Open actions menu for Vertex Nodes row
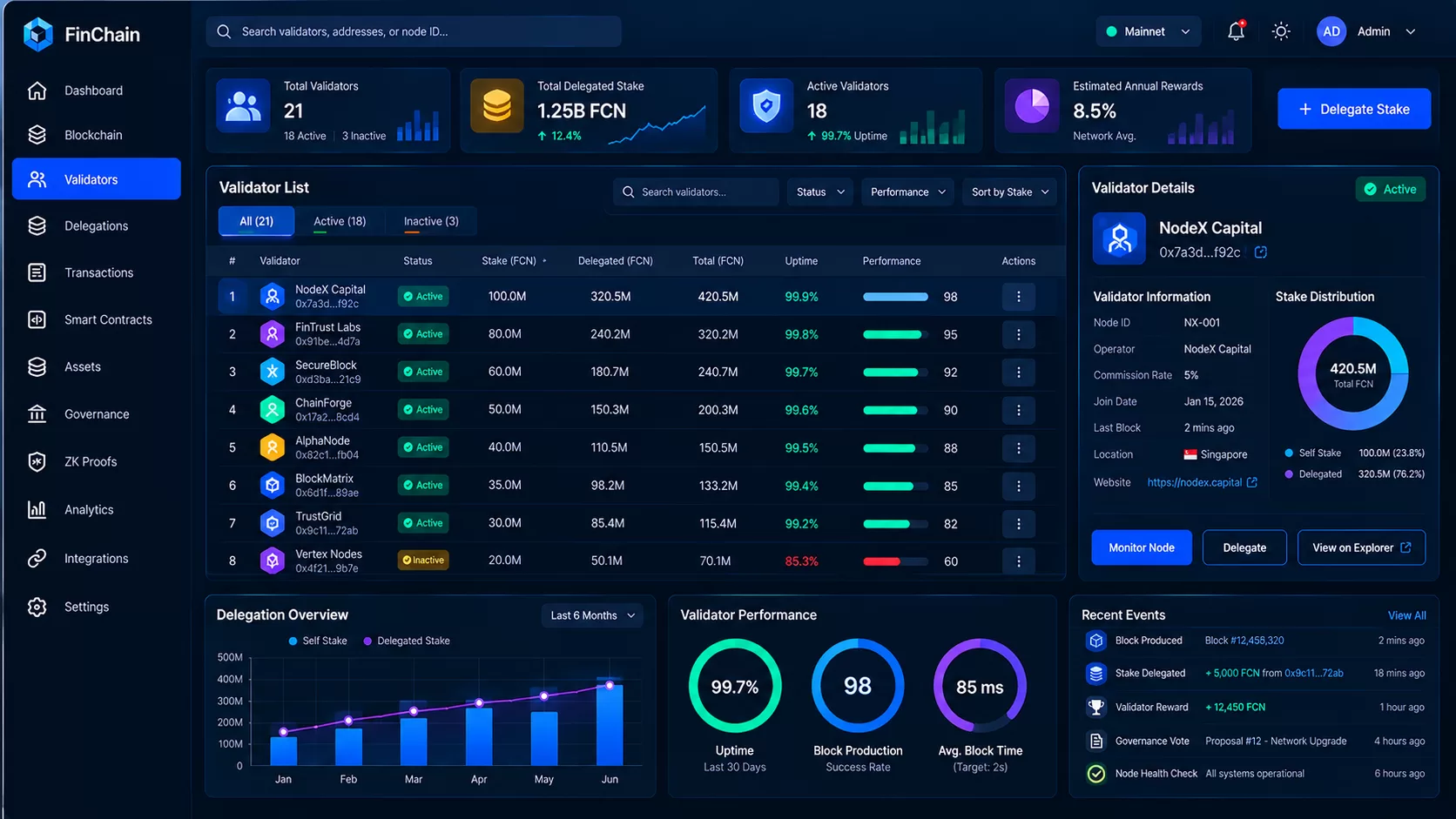 coord(1019,561)
